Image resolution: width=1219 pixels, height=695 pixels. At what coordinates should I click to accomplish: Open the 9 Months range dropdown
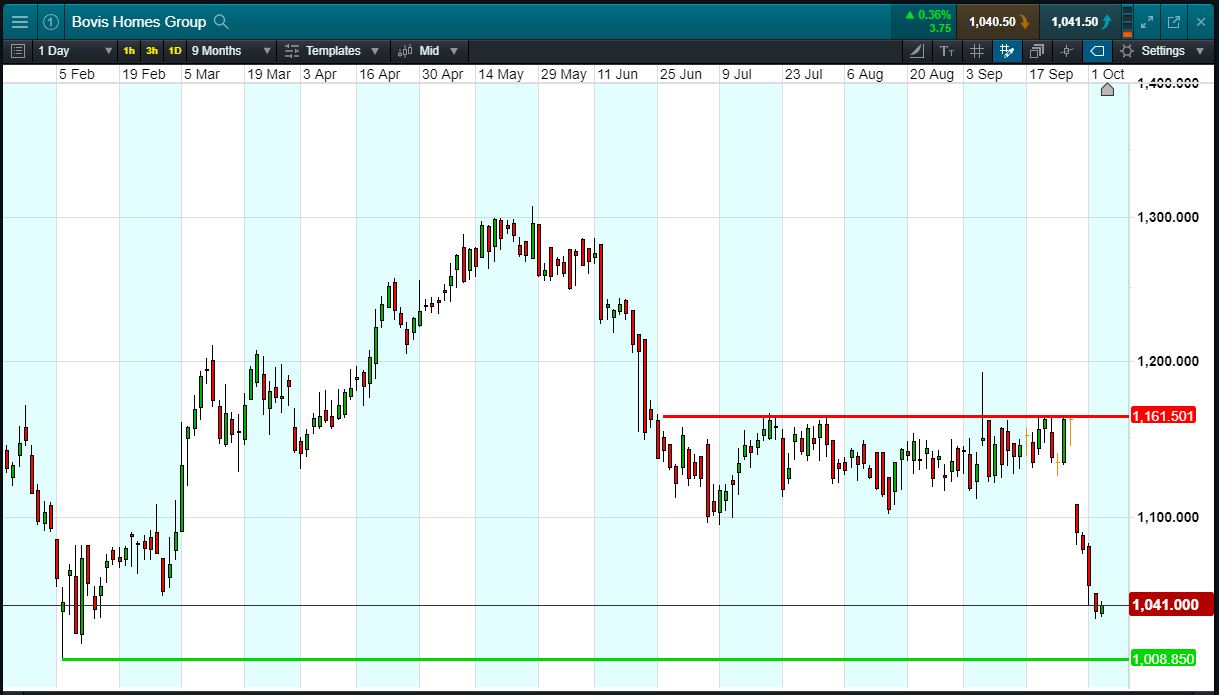coord(231,50)
